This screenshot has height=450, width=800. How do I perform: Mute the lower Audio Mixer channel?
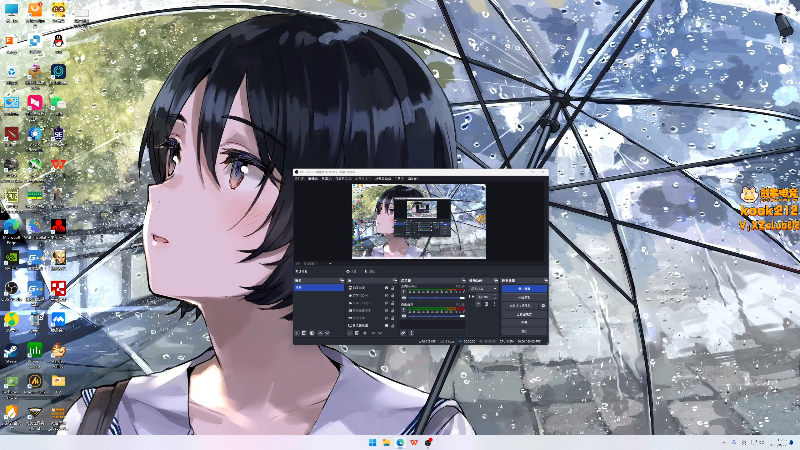tap(404, 316)
